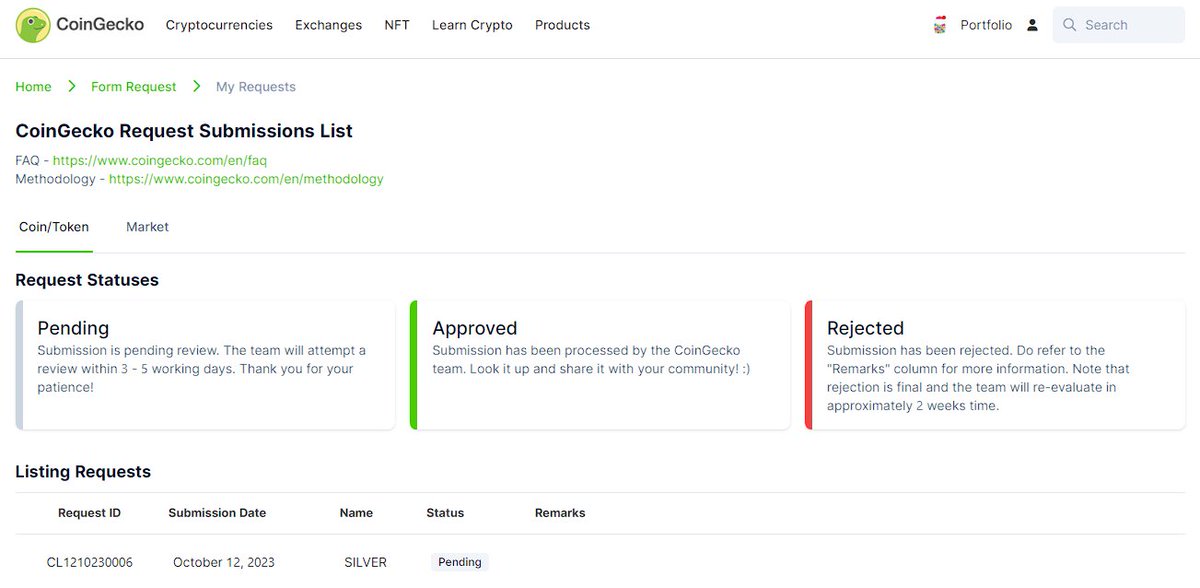Open the Cryptocurrencies menu
This screenshot has width=1200, height=588.
coord(219,25)
